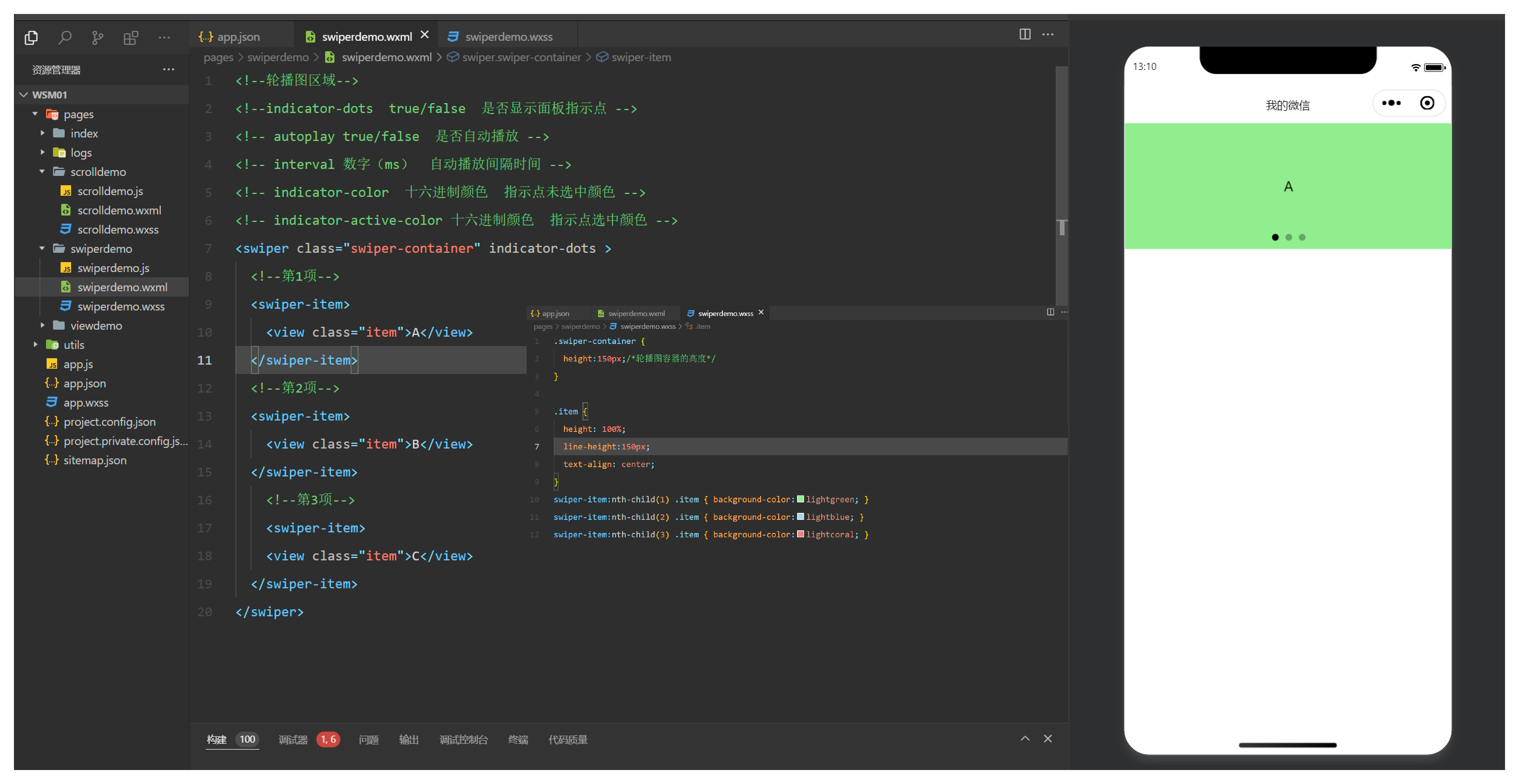The width and height of the screenshot is (1519, 784).
Task: Open the Extensions icon in sidebar
Action: (x=130, y=38)
